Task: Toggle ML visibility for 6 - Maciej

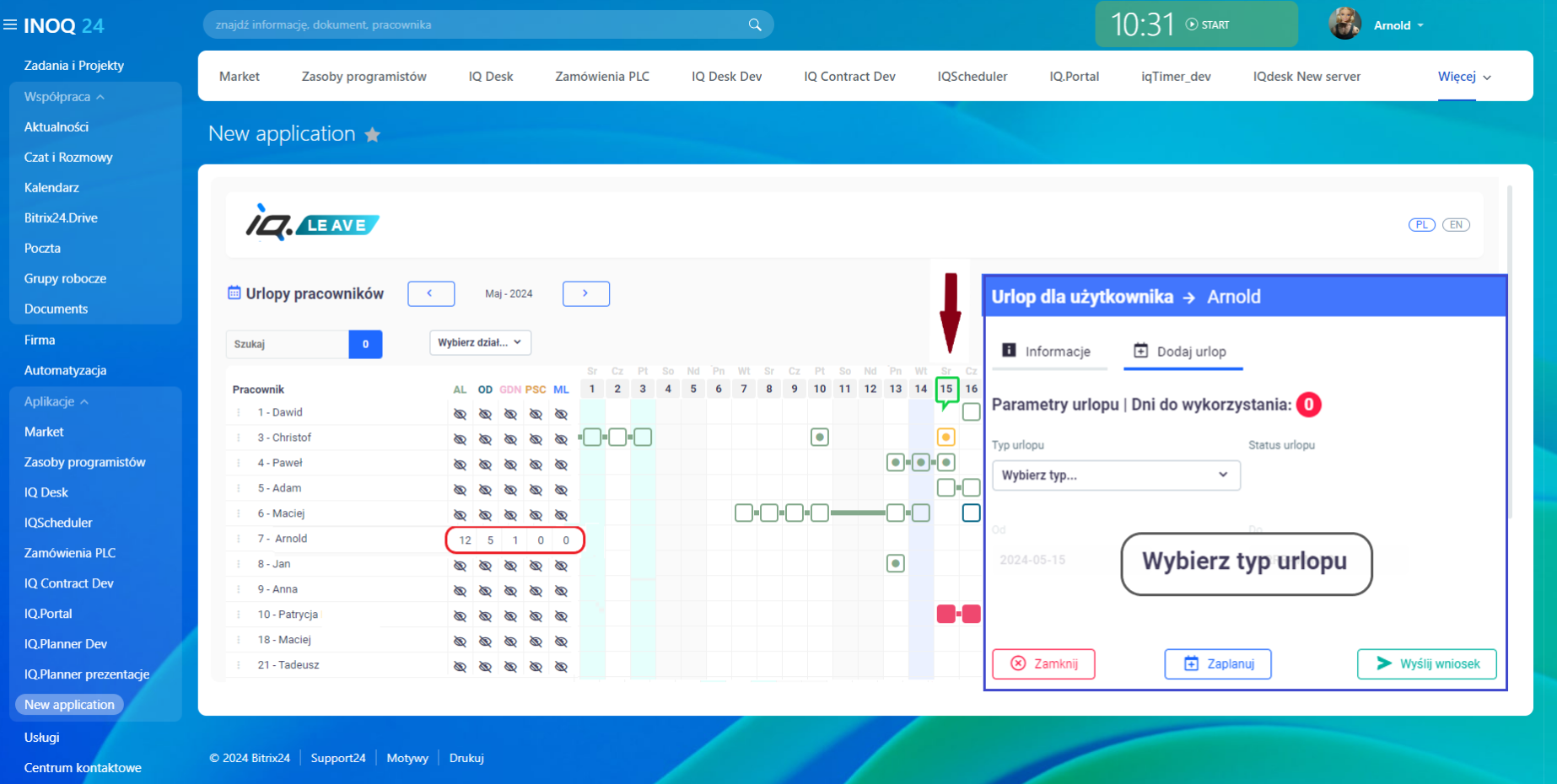Action: (561, 515)
